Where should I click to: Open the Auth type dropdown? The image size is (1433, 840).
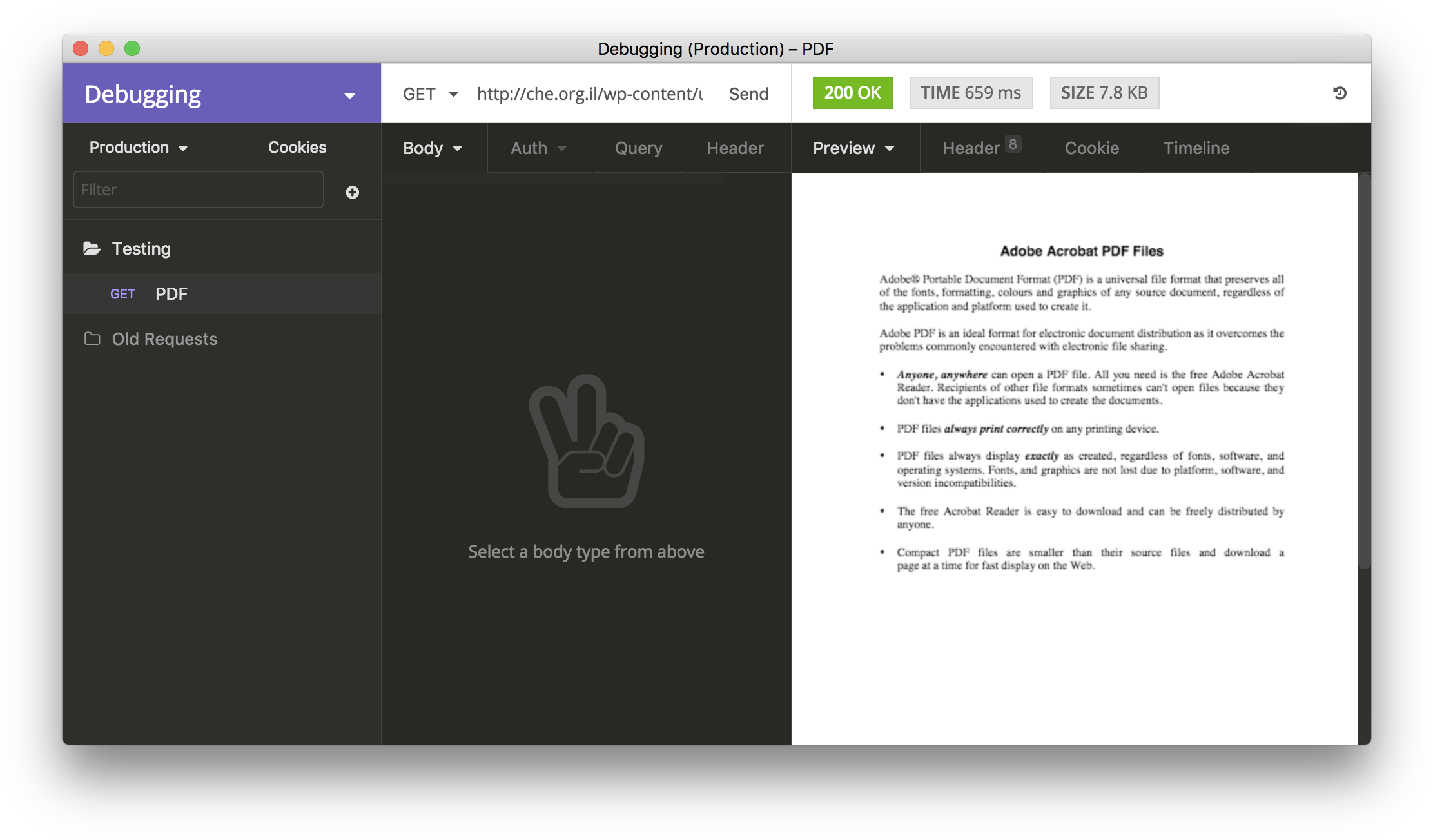coord(538,148)
